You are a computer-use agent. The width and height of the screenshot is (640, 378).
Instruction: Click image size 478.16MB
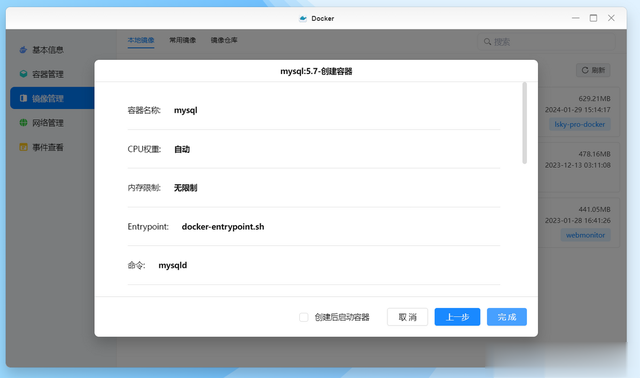pyautogui.click(x=594, y=154)
